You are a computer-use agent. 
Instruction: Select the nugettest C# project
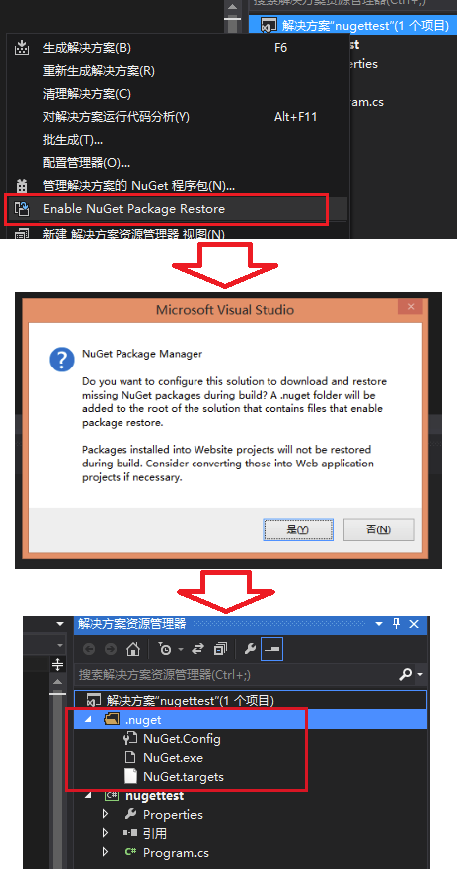point(155,796)
